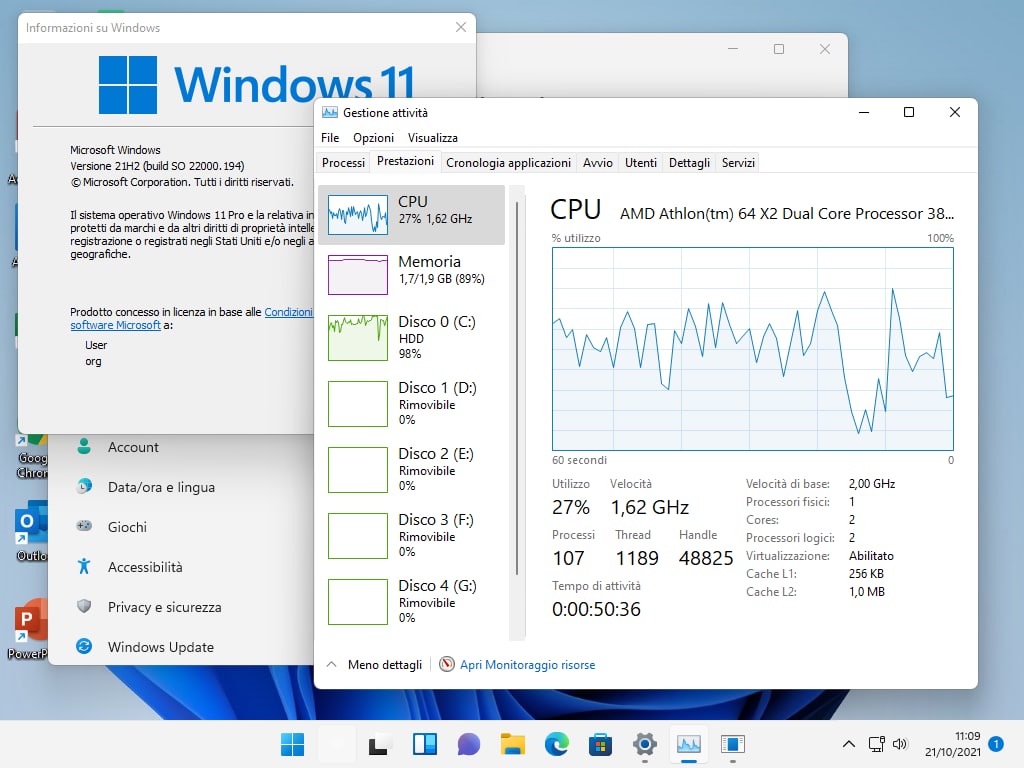Screen dimensions: 1024x768
Task: Click the Gestione attività title bar icon
Action: pyautogui.click(x=330, y=112)
